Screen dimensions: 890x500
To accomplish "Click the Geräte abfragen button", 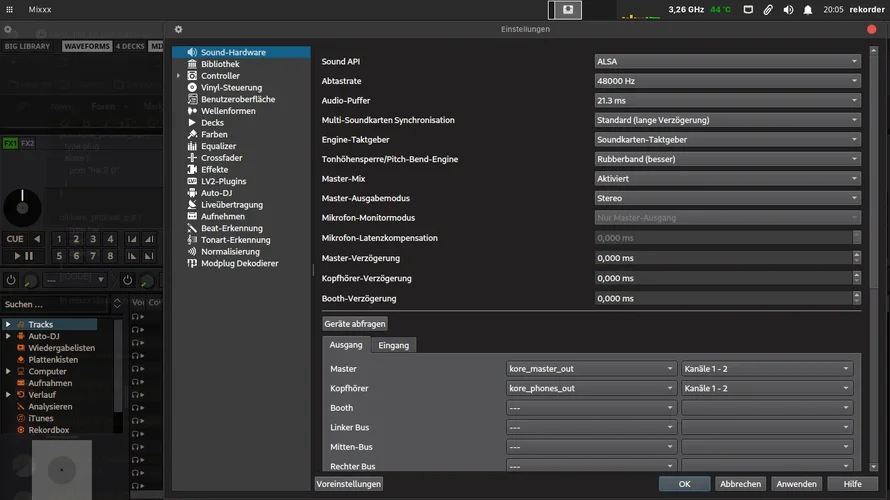I will click(355, 324).
